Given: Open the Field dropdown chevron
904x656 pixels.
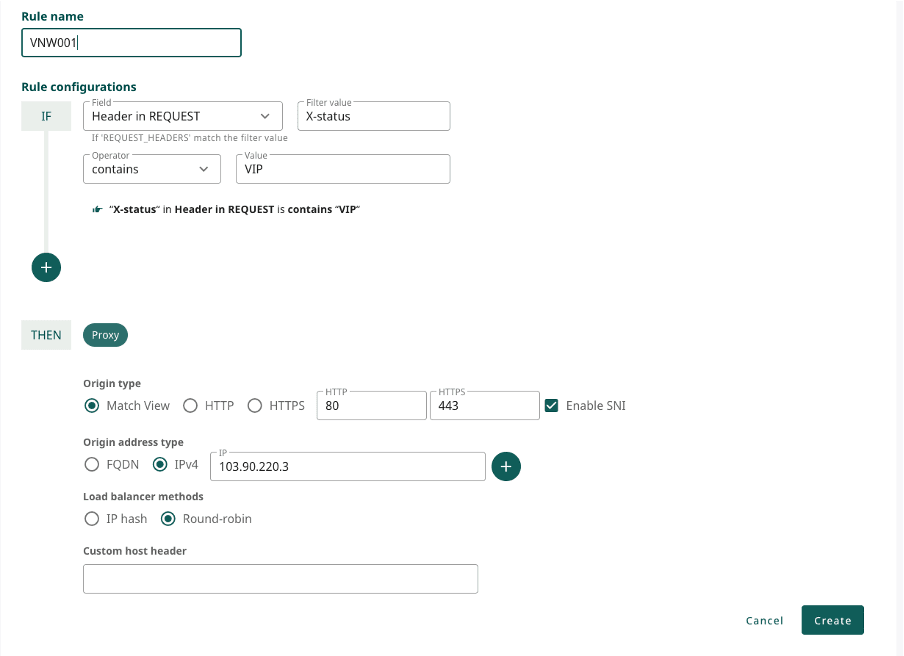Looking at the screenshot, I should pos(265,116).
